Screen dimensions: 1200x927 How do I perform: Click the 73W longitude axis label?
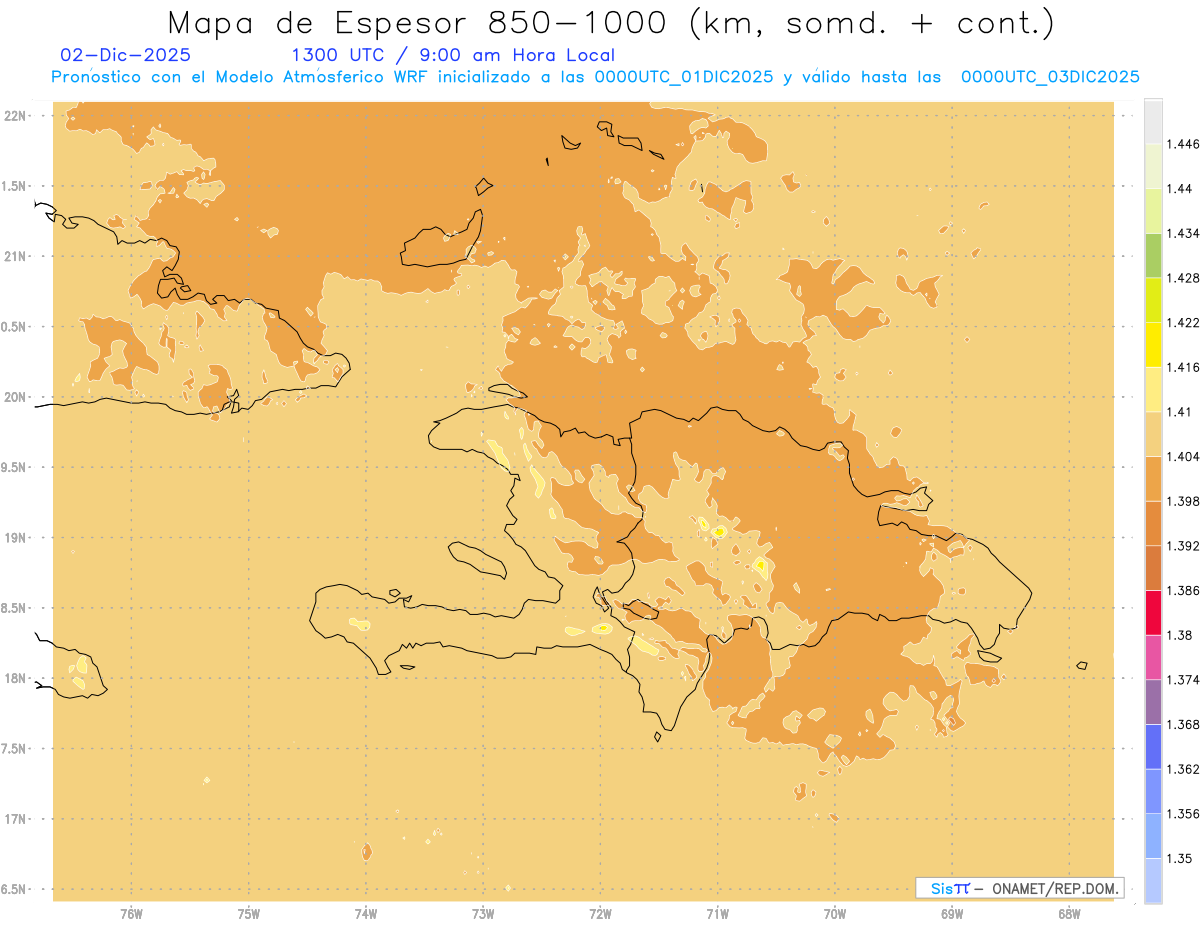(483, 913)
